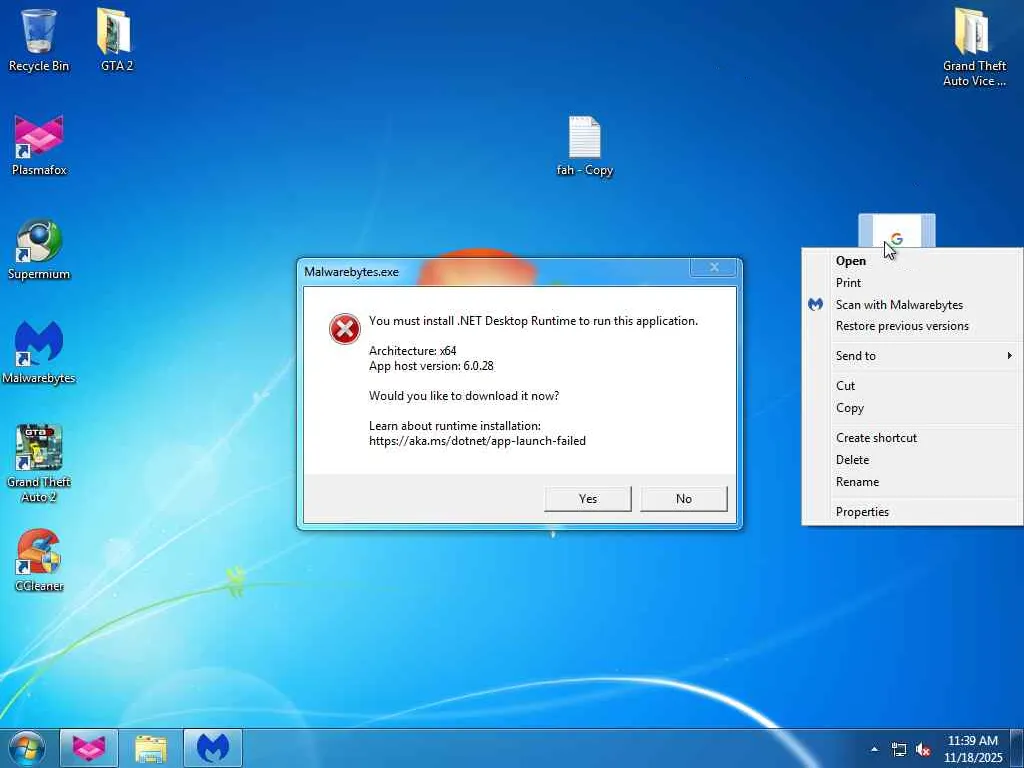Expand the Send to submenu arrow
The width and height of the screenshot is (1024, 768).
(1010, 355)
